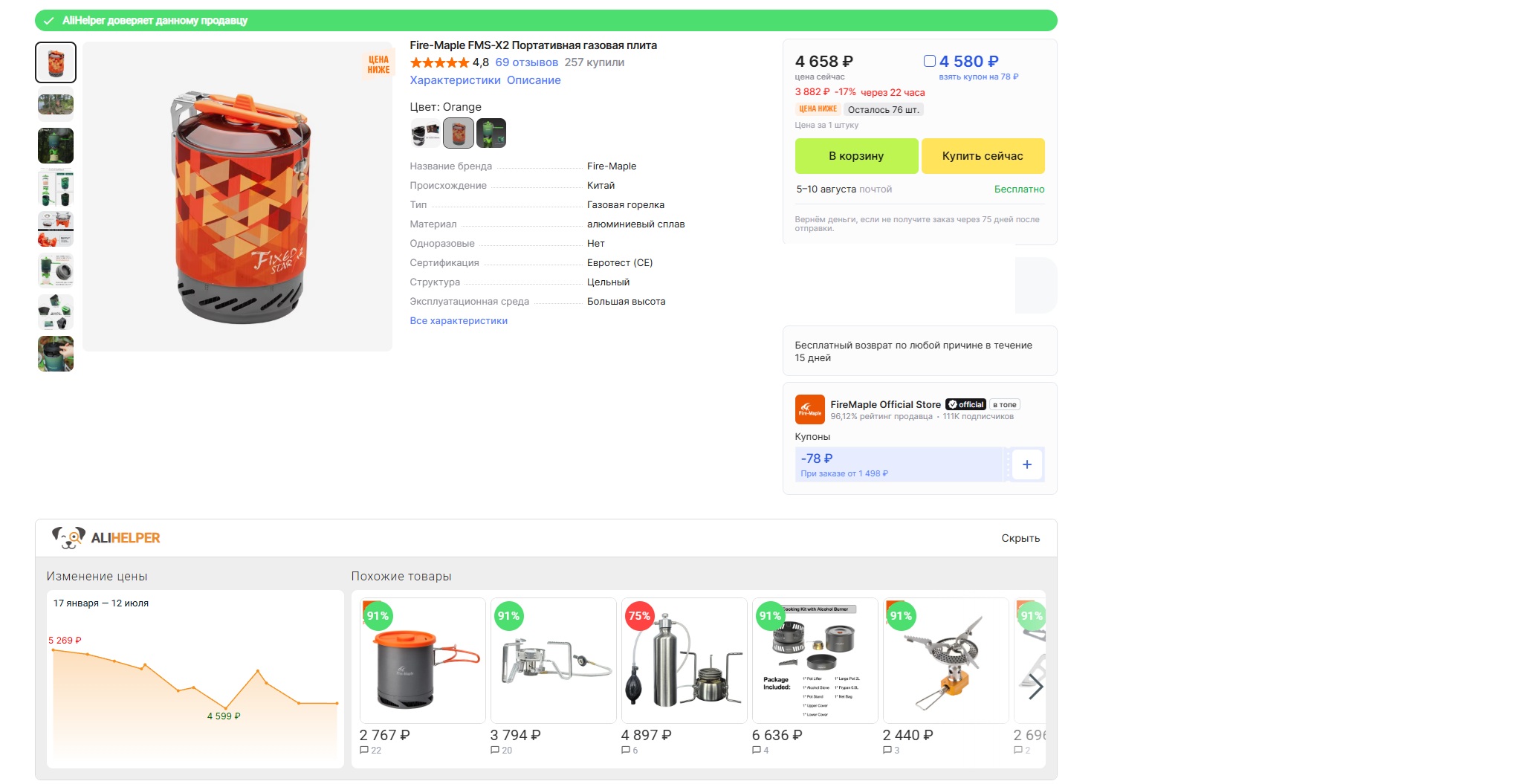Click the '5–10 августа почтой' delivery line
This screenshot has width=1534, height=784.
click(844, 189)
